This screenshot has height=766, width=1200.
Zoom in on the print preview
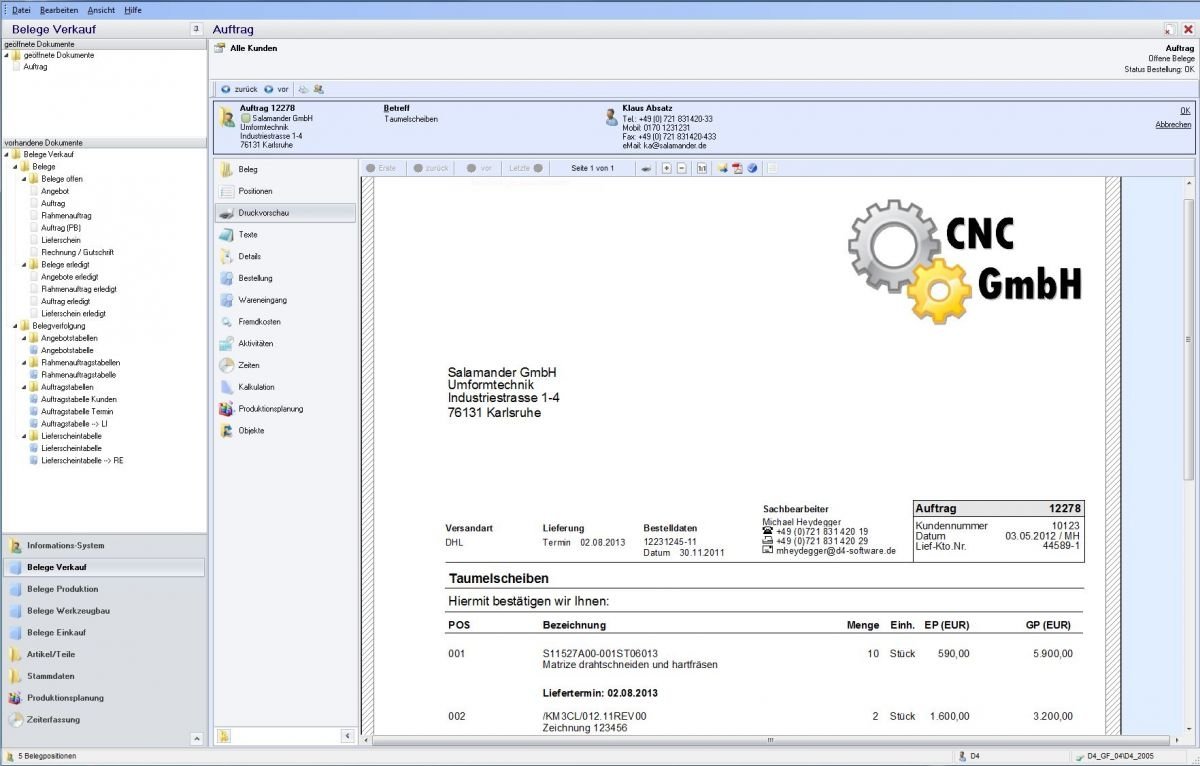pyautogui.click(x=666, y=168)
